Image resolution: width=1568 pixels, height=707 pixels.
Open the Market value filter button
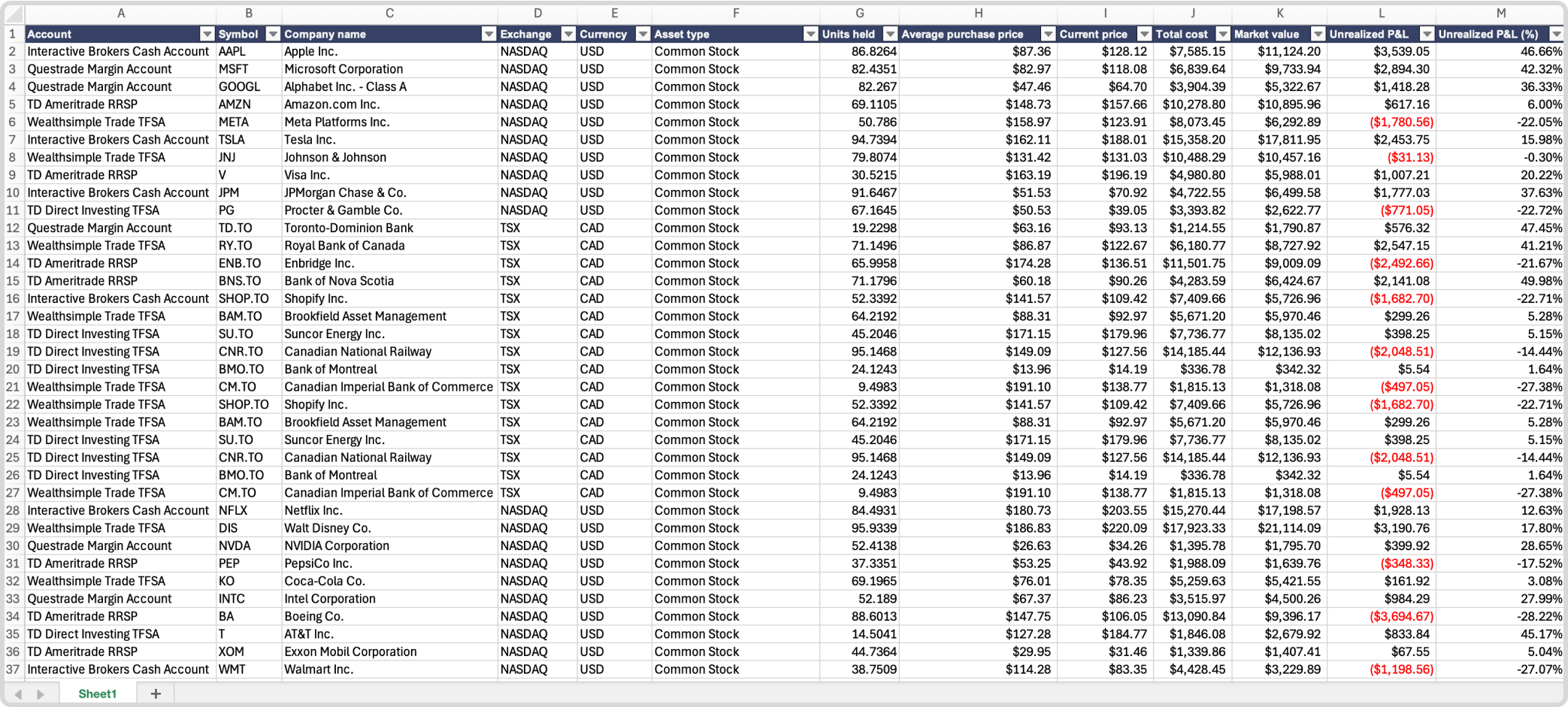pos(1318,35)
